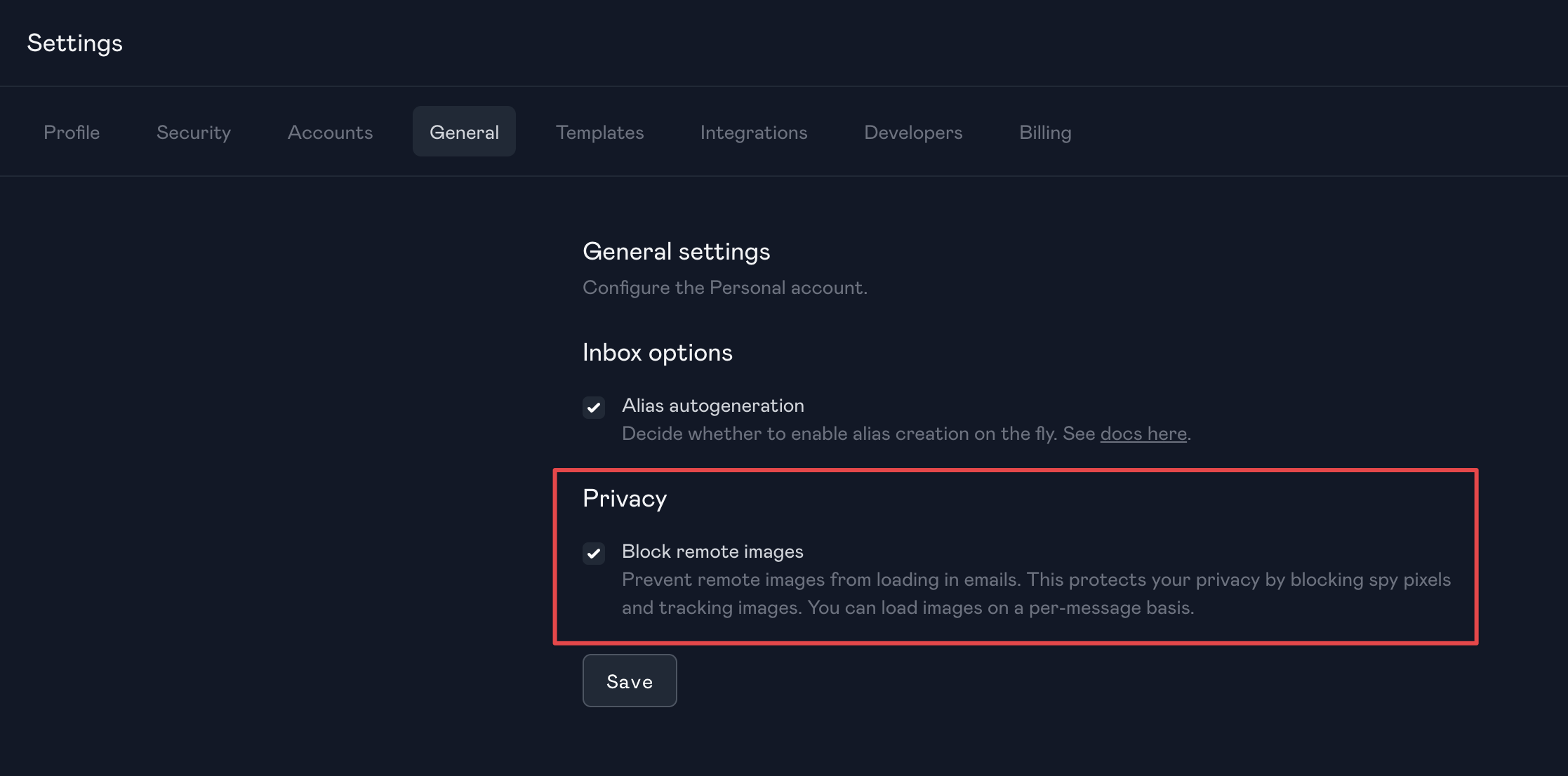Select the General tab
The image size is (1568, 776).
tap(464, 132)
